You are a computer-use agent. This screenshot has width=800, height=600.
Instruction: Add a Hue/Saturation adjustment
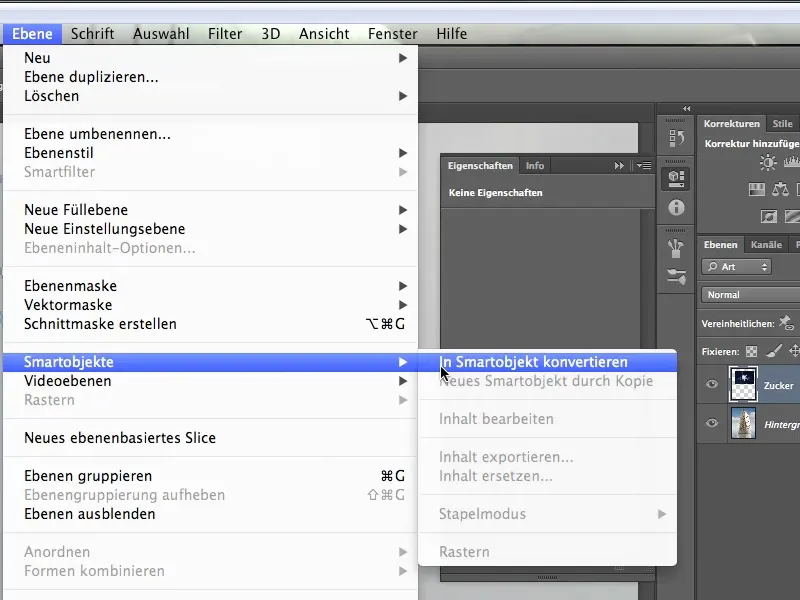(x=757, y=190)
